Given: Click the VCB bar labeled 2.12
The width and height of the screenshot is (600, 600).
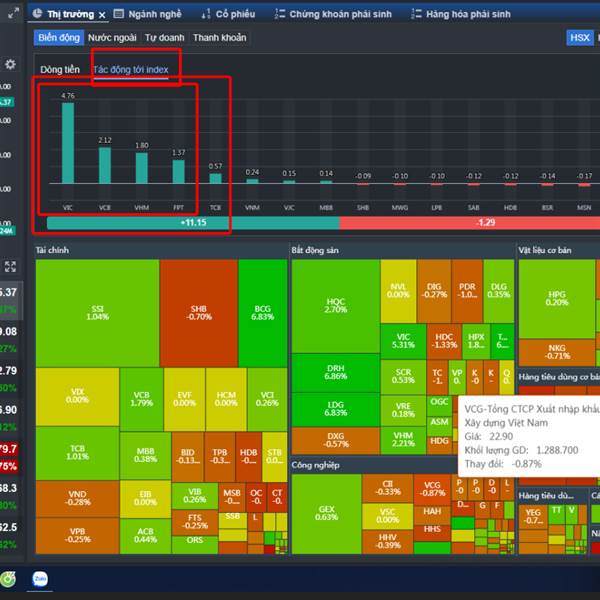Looking at the screenshot, I should (x=105, y=165).
